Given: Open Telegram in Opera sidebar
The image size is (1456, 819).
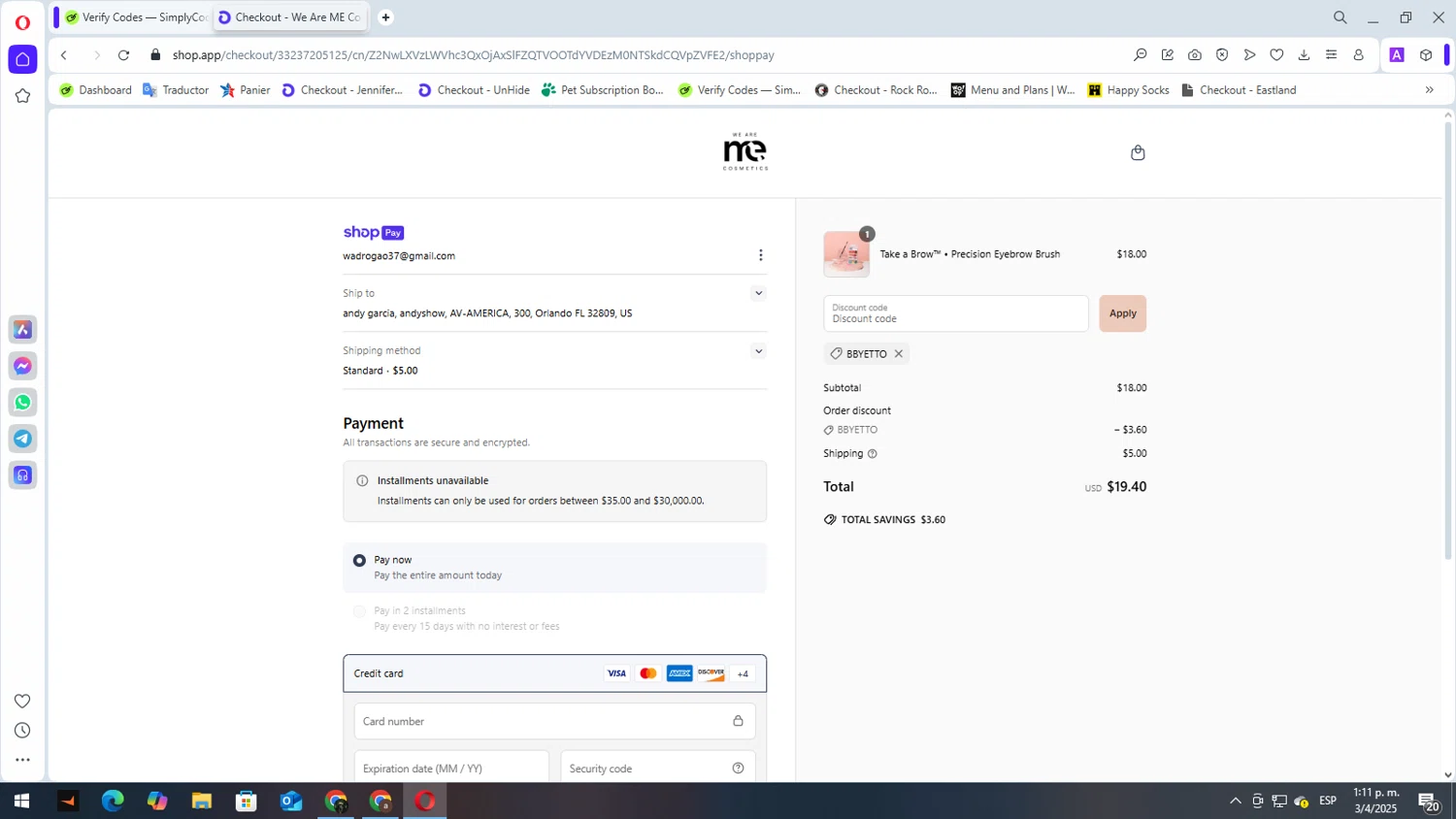Looking at the screenshot, I should pyautogui.click(x=22, y=439).
